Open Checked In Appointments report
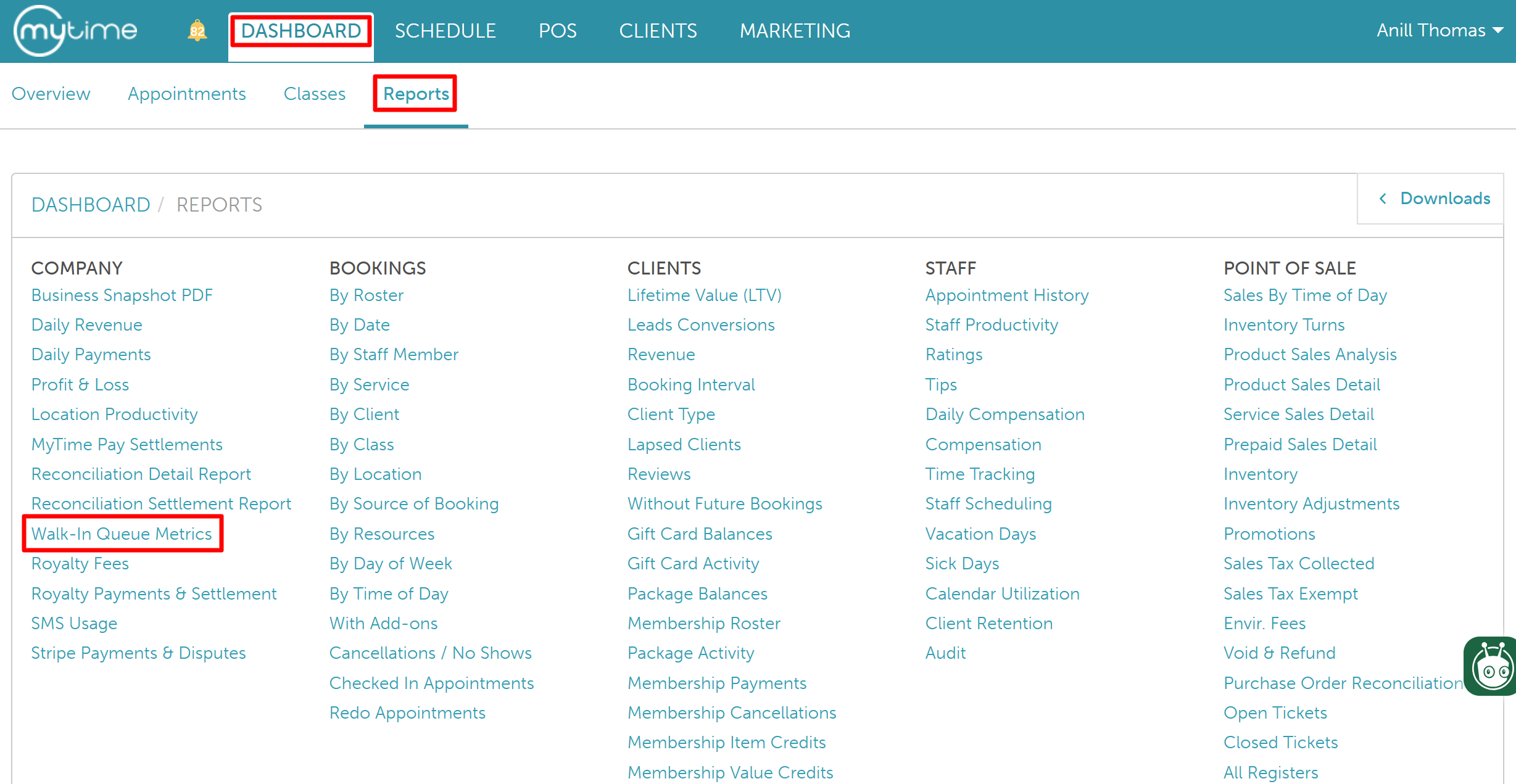The image size is (1516, 784). pos(432,683)
